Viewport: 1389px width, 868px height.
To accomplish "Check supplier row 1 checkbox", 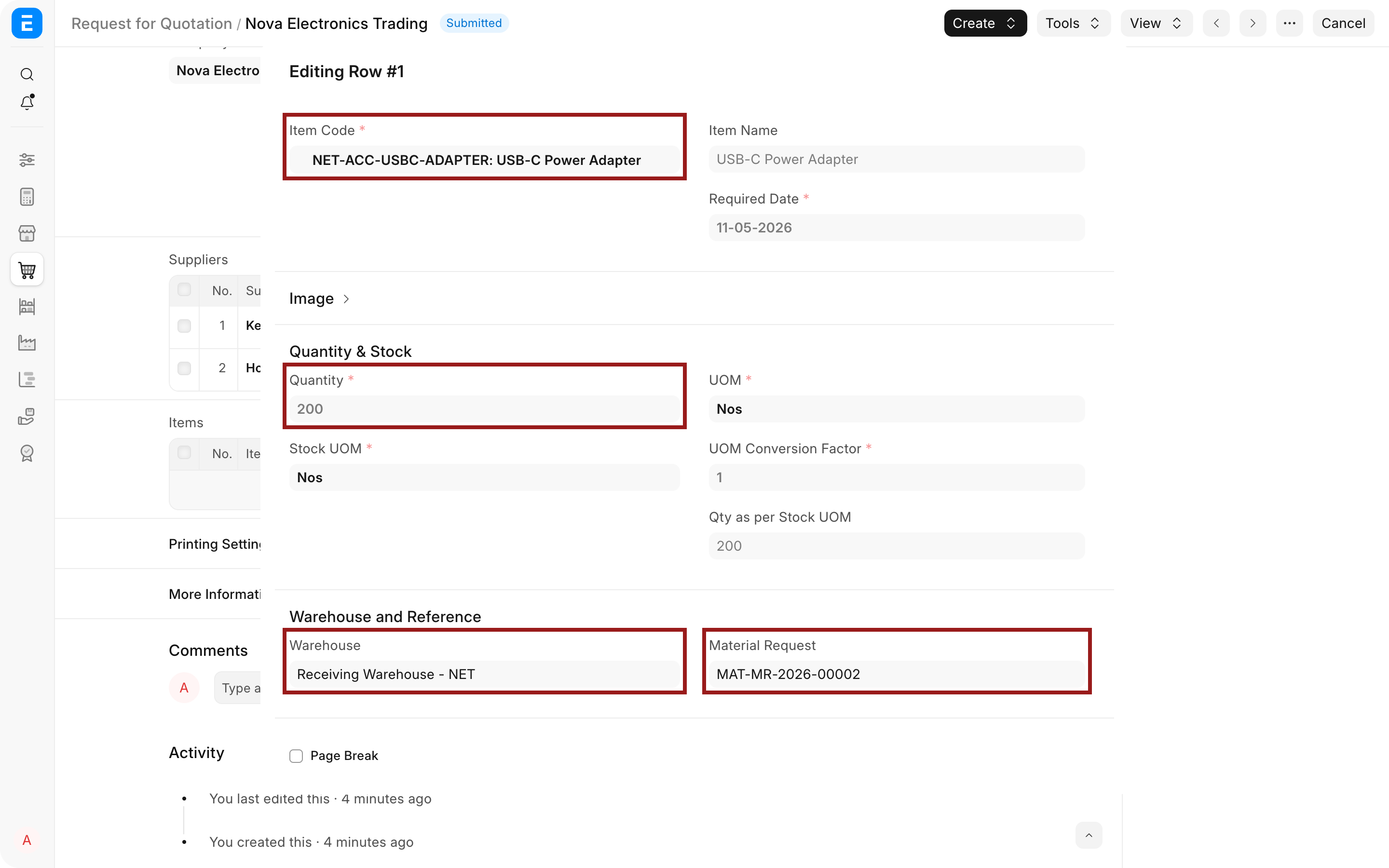I will pos(184,326).
